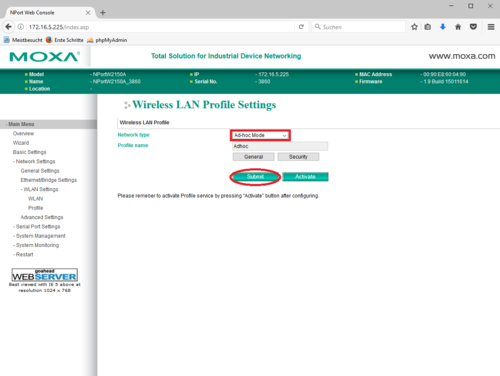Expand the Restart menu node
This screenshot has height=376, width=500.
point(23,255)
